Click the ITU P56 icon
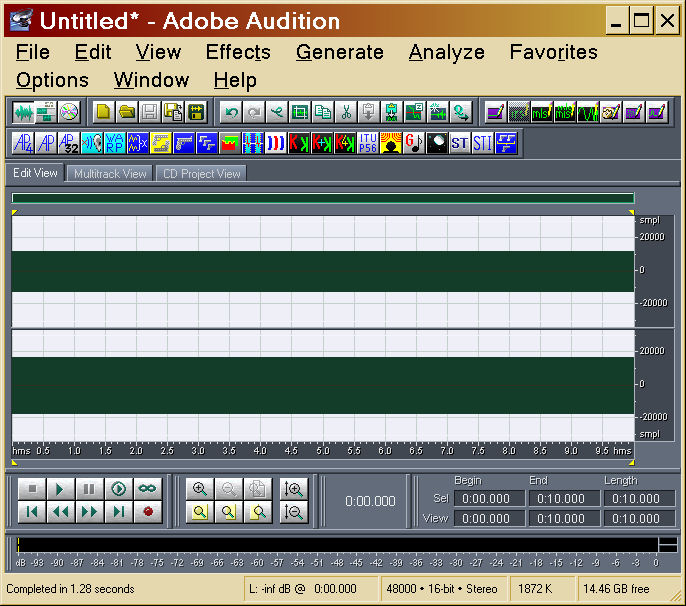686x606 pixels. tap(368, 143)
